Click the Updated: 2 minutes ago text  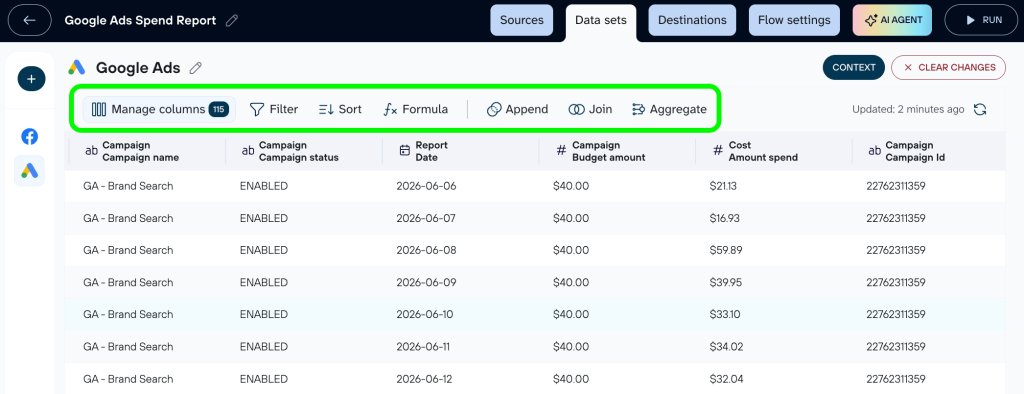(x=908, y=110)
